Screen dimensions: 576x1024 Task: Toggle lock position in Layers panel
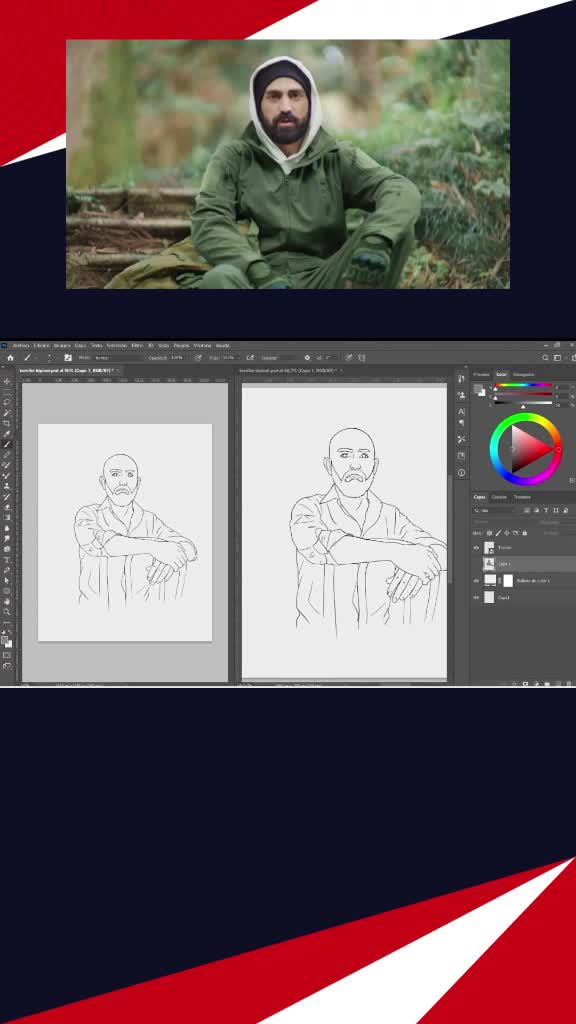tap(507, 533)
